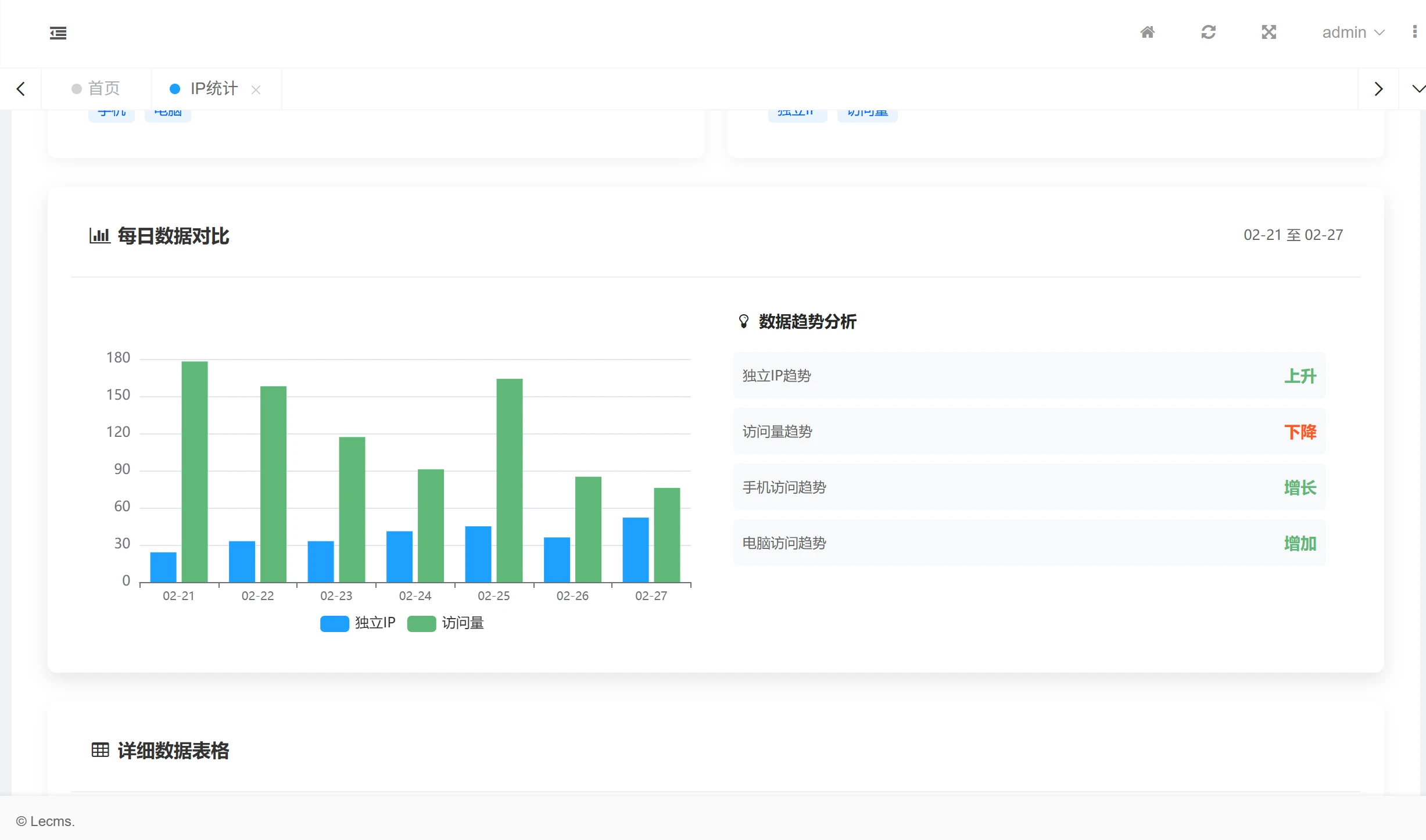This screenshot has width=1426, height=840.
Task: Open the vertical three-dot more menu
Action: click(x=1414, y=32)
